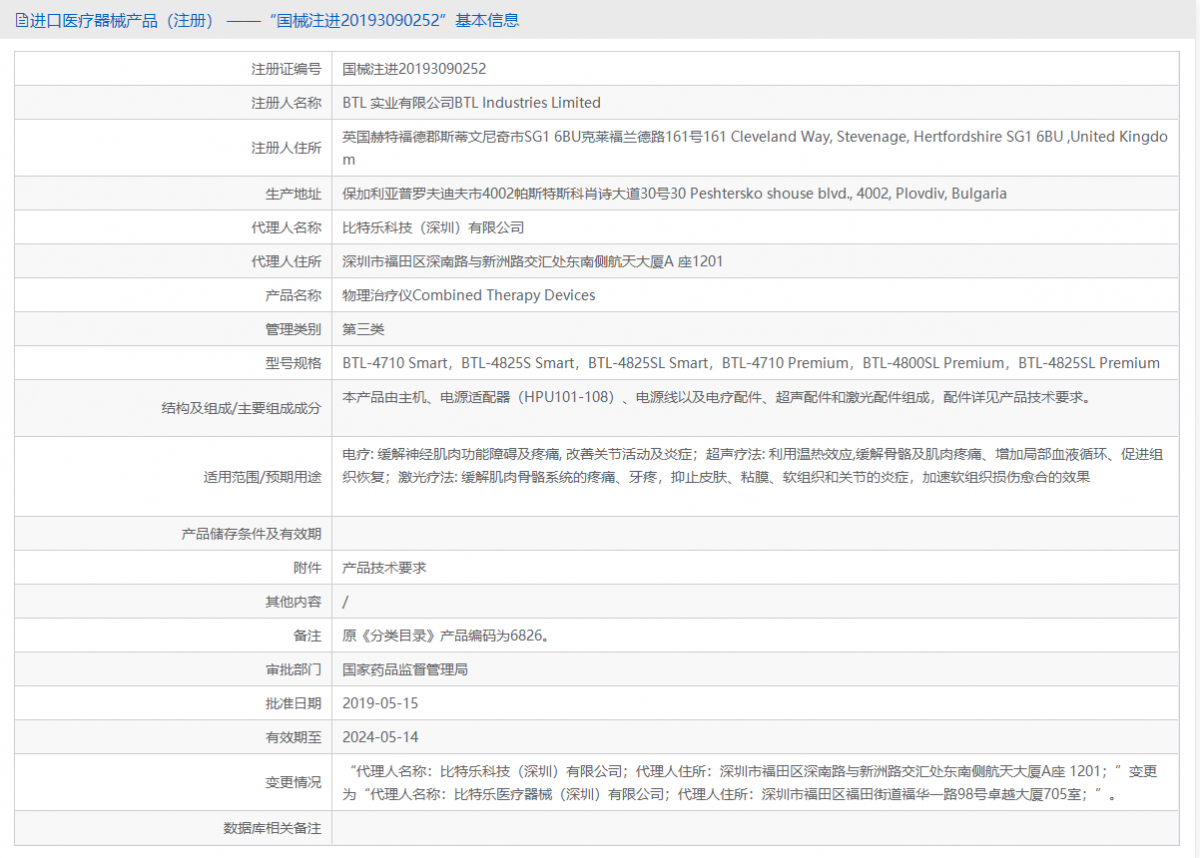Click the 批准日期 label
Screen dimensions: 1200x858
coord(293,704)
